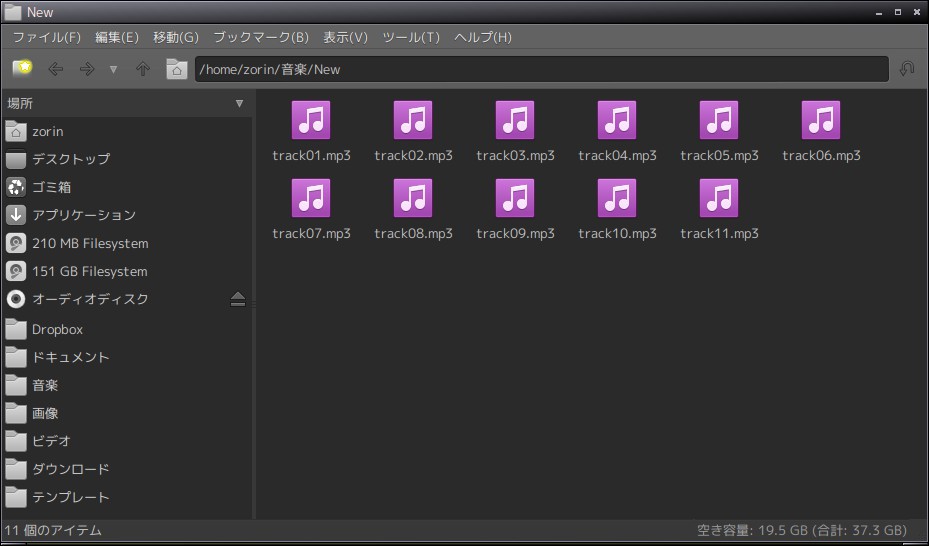Open a new tab via the star folder icon
The image size is (929, 546).
[23, 69]
